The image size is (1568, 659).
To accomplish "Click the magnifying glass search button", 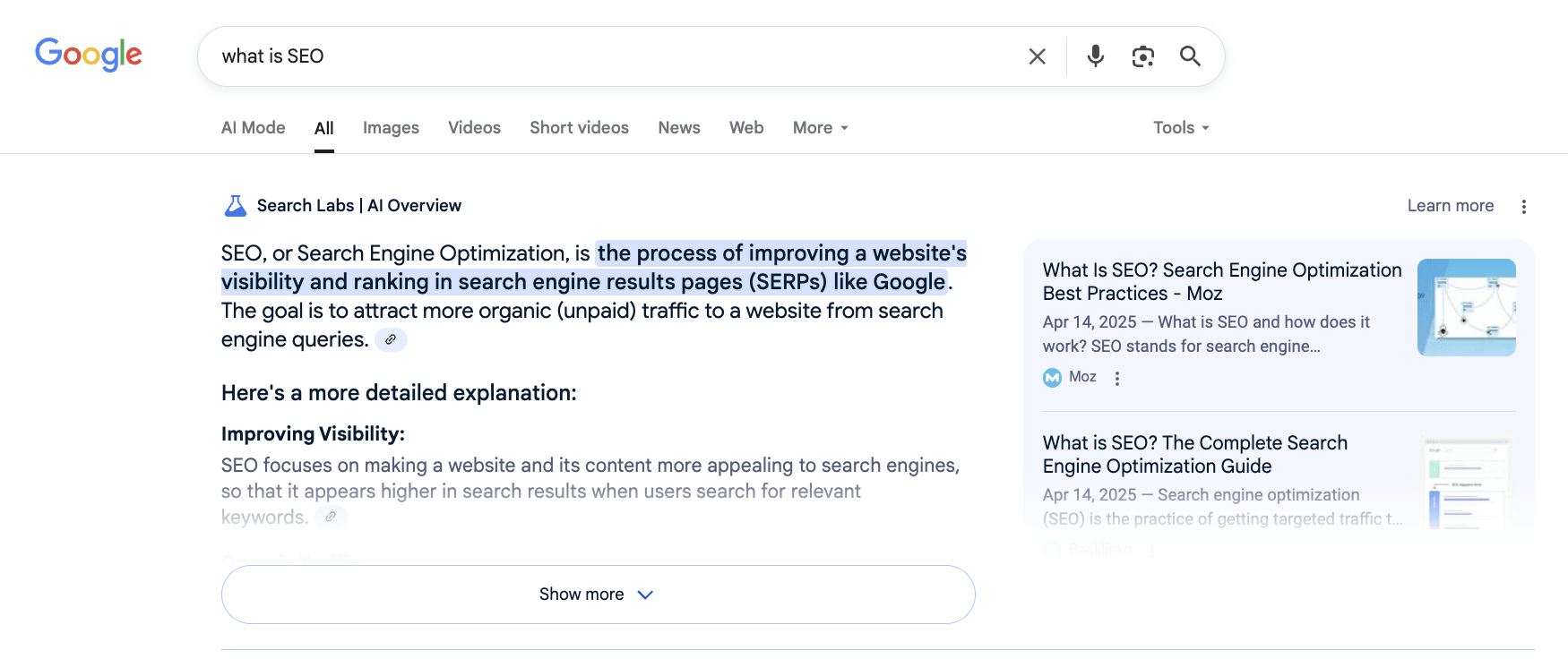I will coord(1190,56).
